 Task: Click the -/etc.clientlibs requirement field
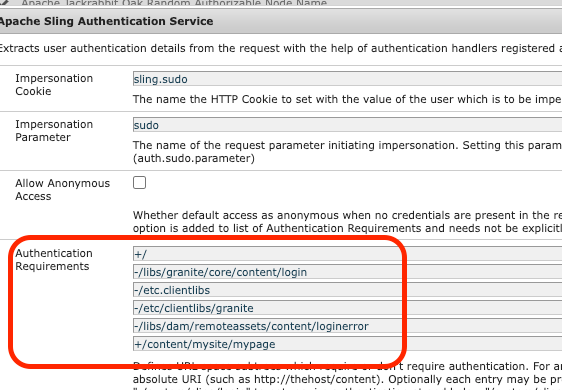(x=347, y=290)
